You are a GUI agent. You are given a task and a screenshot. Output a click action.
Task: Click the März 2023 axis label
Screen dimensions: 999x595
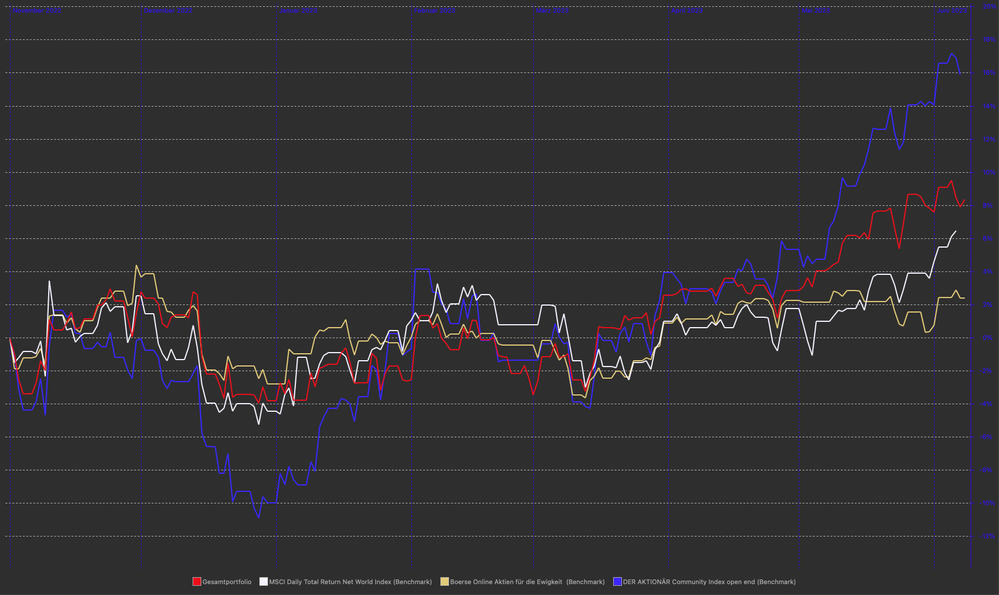pos(553,11)
